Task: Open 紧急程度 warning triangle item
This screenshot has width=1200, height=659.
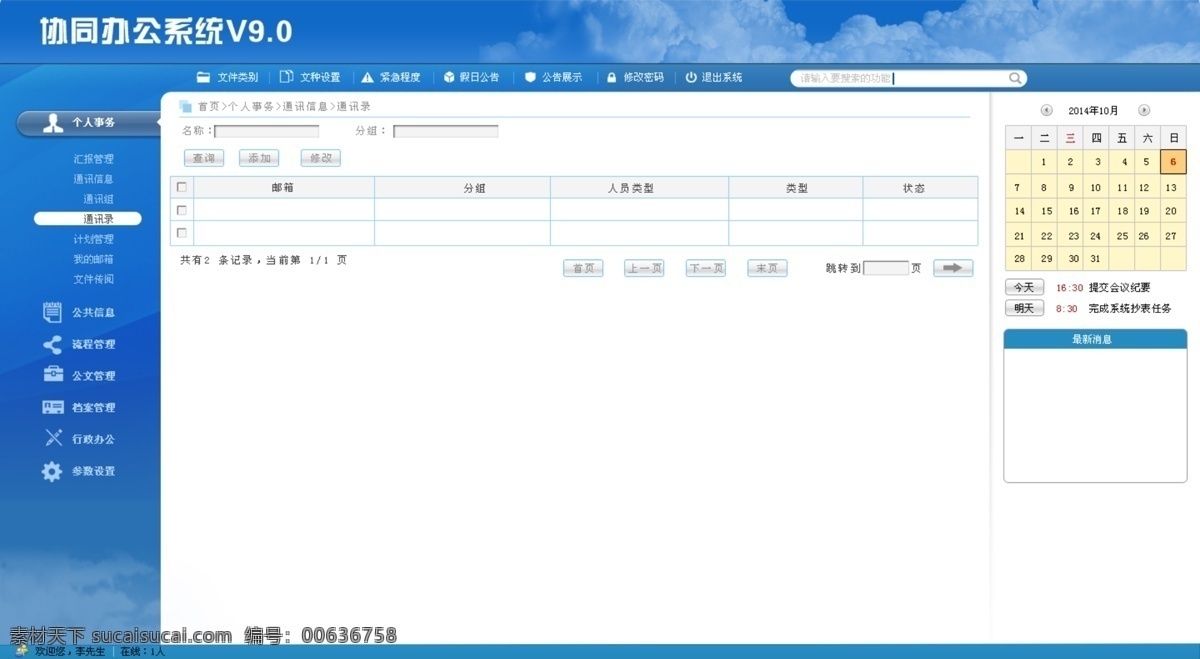Action: coord(391,78)
